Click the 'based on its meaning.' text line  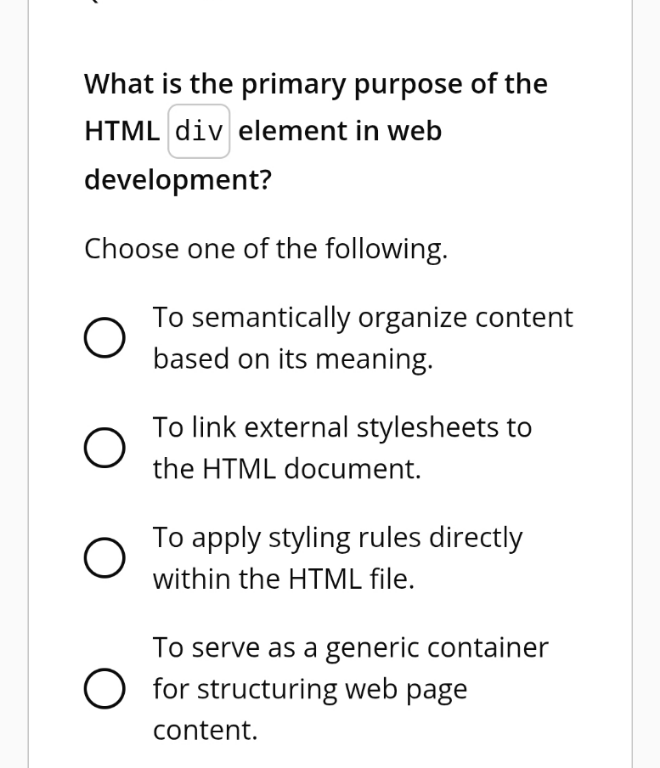coord(293,359)
